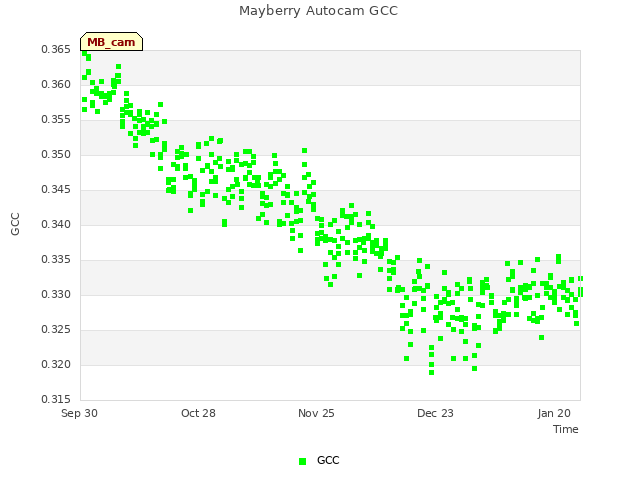Click the 0.315 y-axis value
The height and width of the screenshot is (480, 640).
click(x=56, y=399)
